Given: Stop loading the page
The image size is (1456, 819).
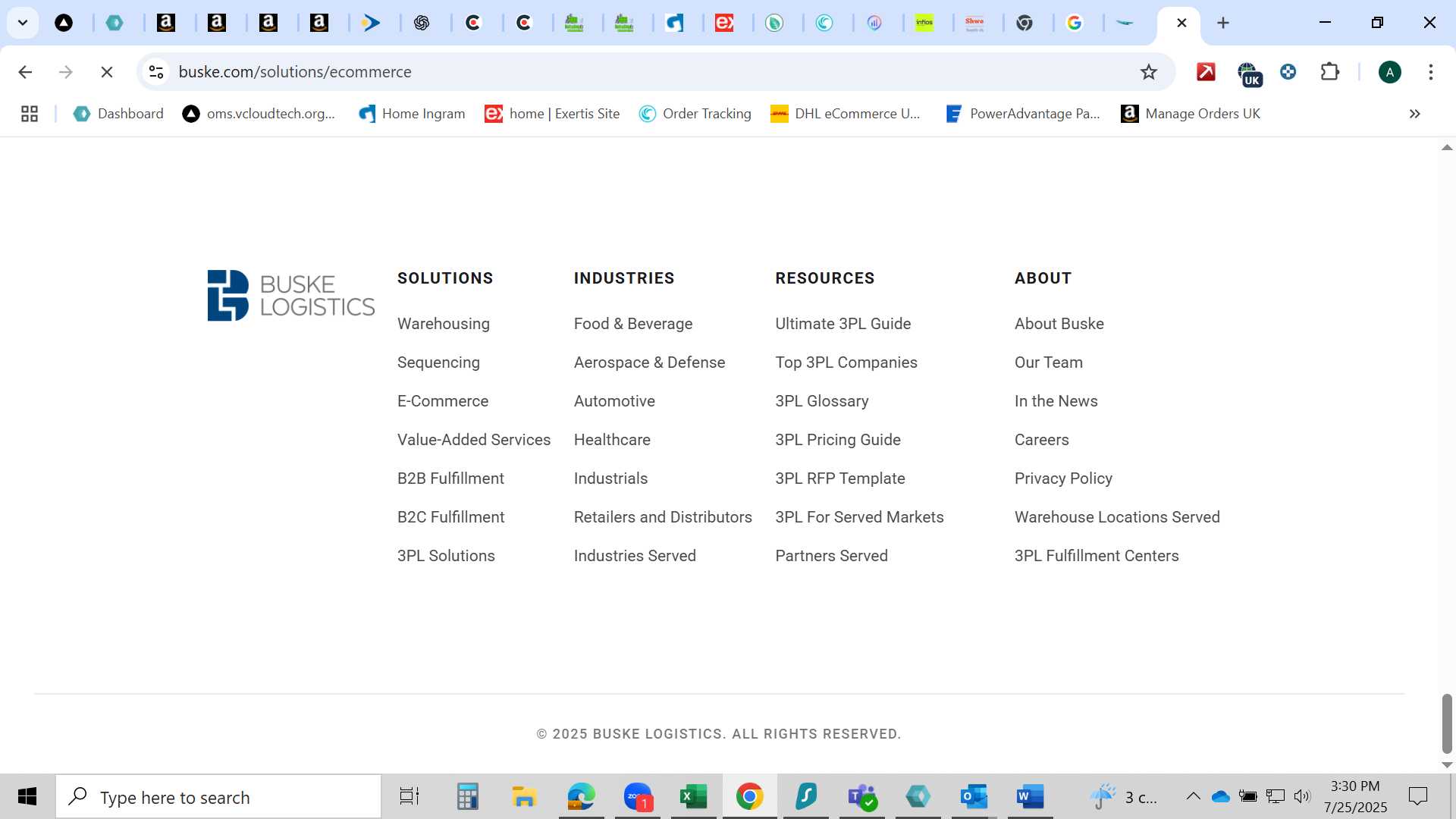Looking at the screenshot, I should pyautogui.click(x=107, y=72).
